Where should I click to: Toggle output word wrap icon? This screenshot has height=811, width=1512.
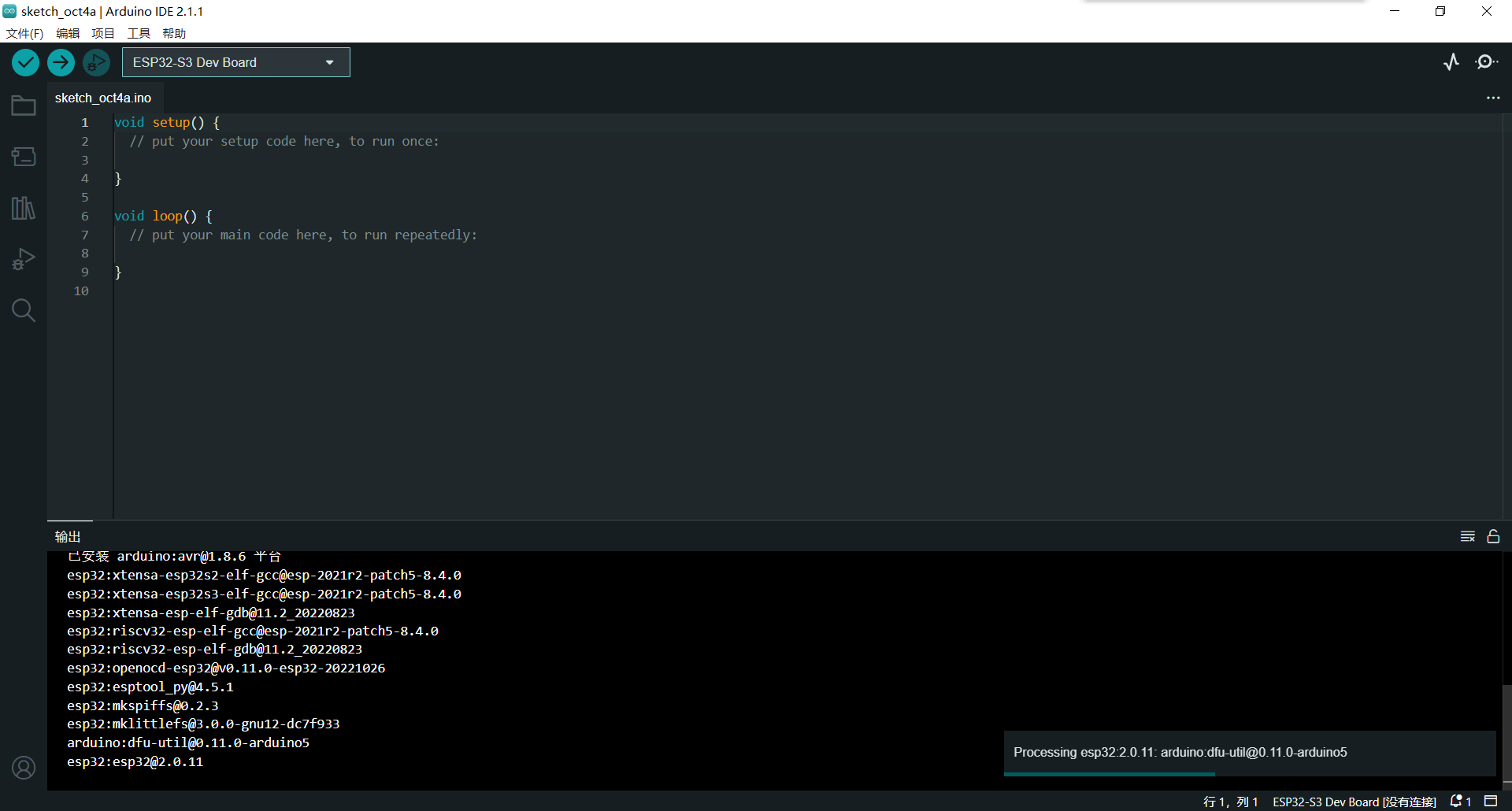[1467, 536]
